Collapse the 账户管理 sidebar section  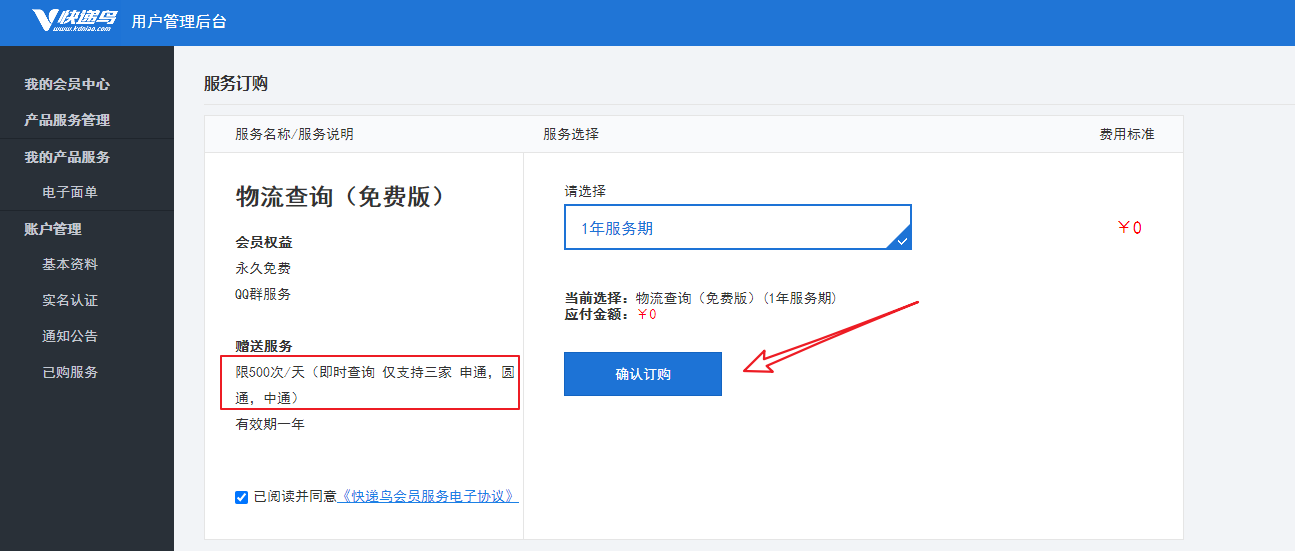tap(53, 229)
